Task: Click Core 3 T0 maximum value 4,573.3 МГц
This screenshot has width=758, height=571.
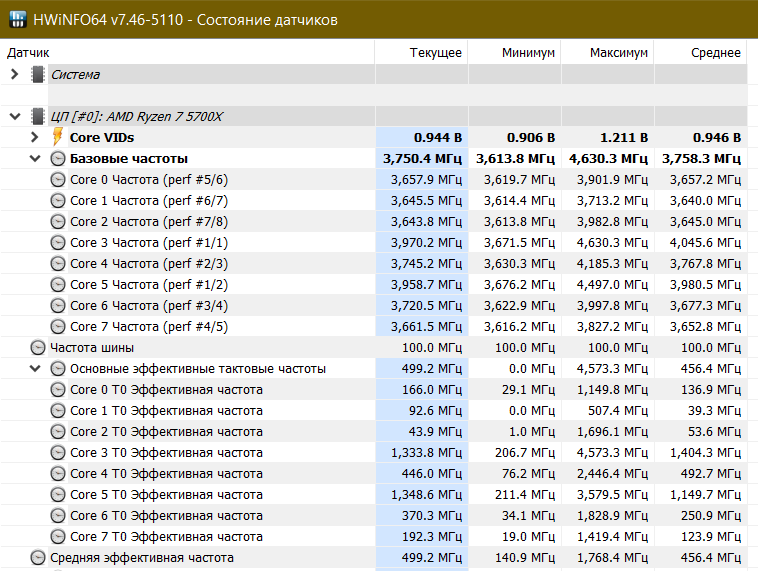Action: point(612,453)
